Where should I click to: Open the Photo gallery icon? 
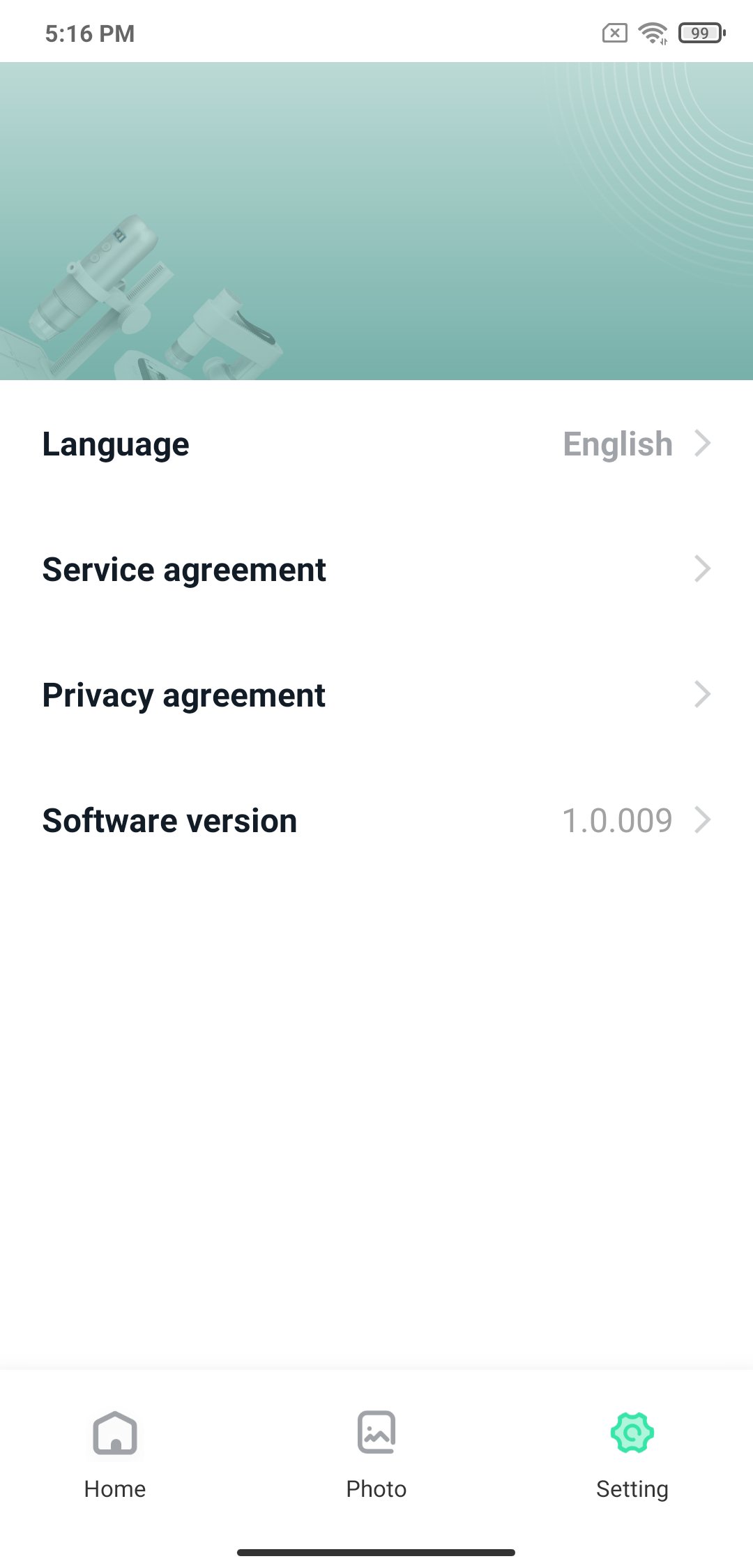pyautogui.click(x=376, y=1433)
